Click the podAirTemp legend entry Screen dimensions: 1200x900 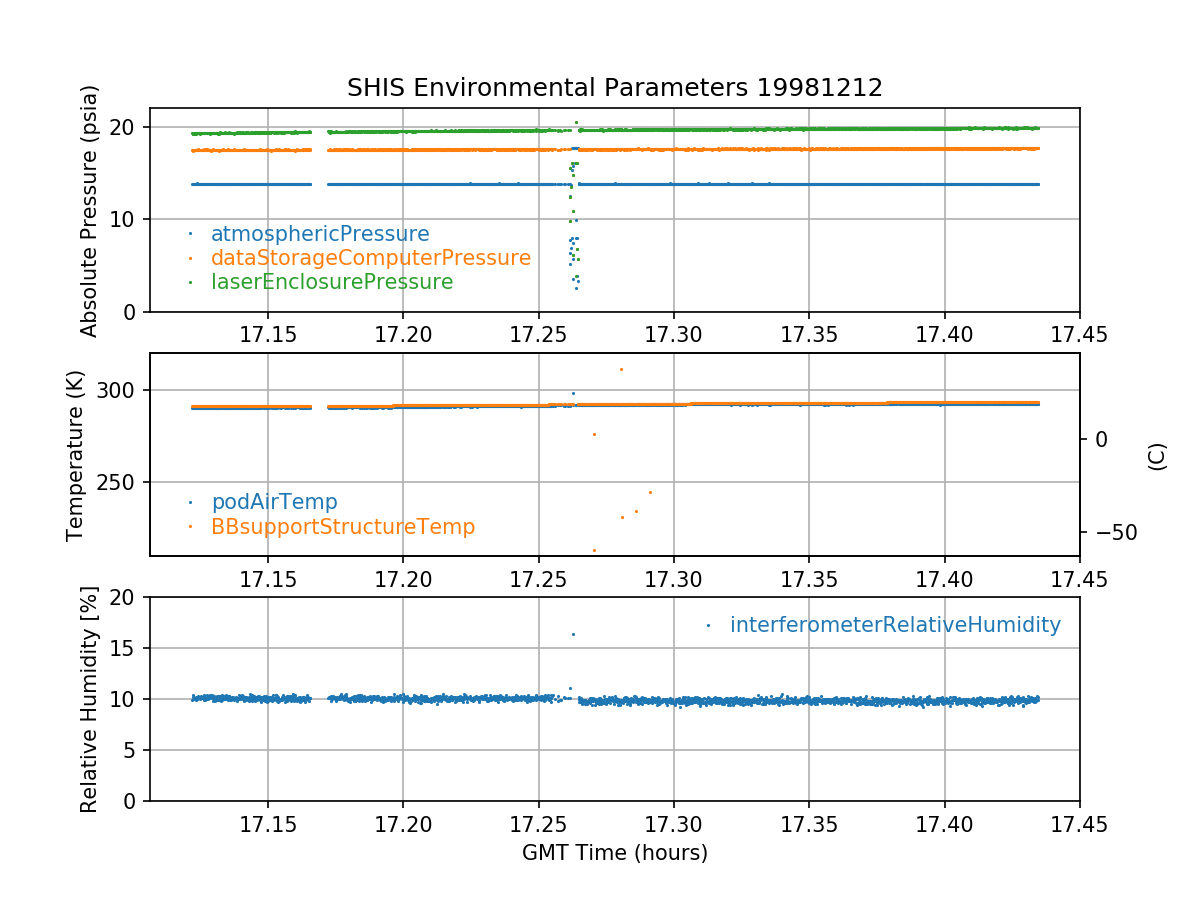pyautogui.click(x=274, y=502)
